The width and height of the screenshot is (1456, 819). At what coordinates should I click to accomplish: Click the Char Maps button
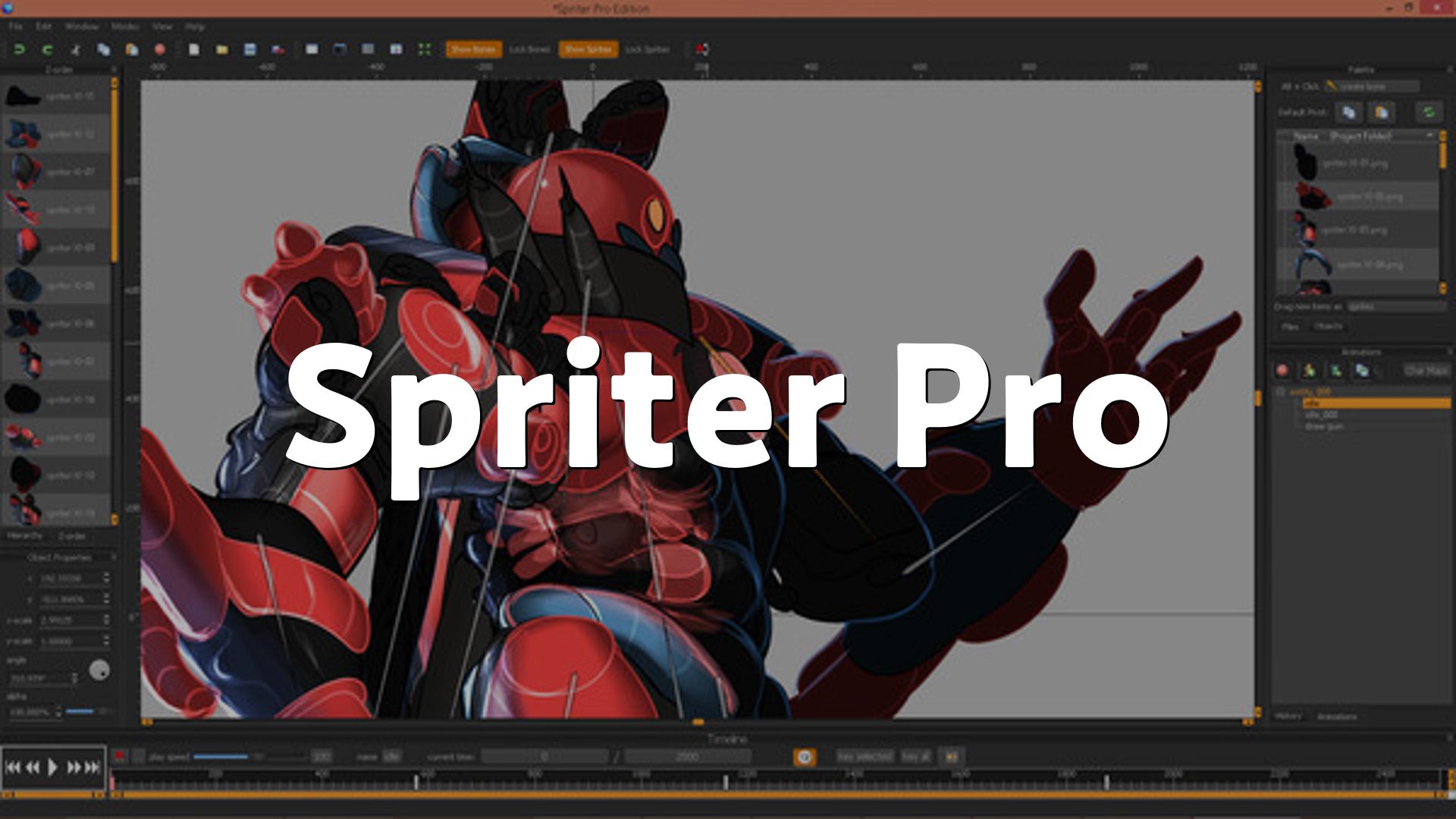click(1426, 370)
